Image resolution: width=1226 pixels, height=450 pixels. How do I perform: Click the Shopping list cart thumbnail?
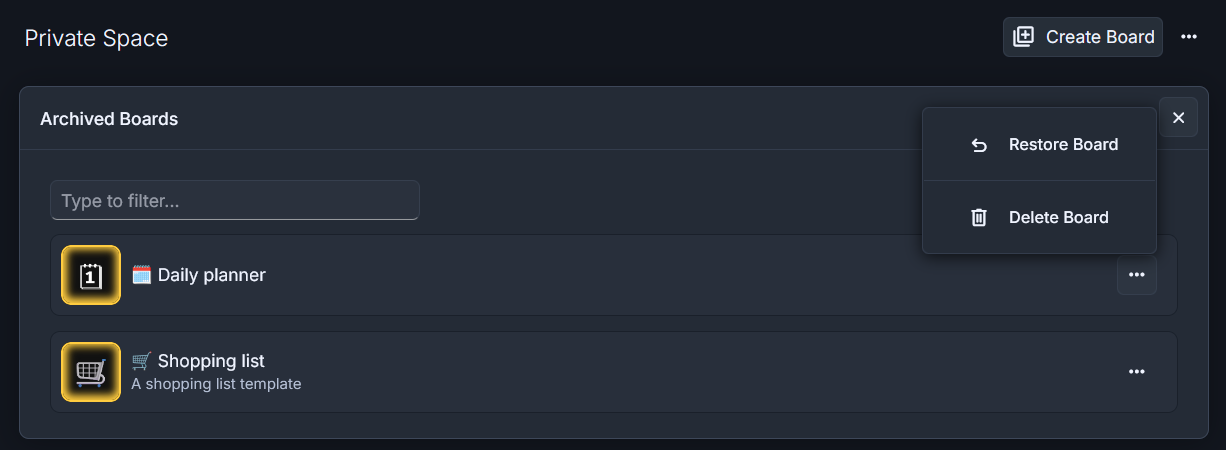click(x=91, y=372)
